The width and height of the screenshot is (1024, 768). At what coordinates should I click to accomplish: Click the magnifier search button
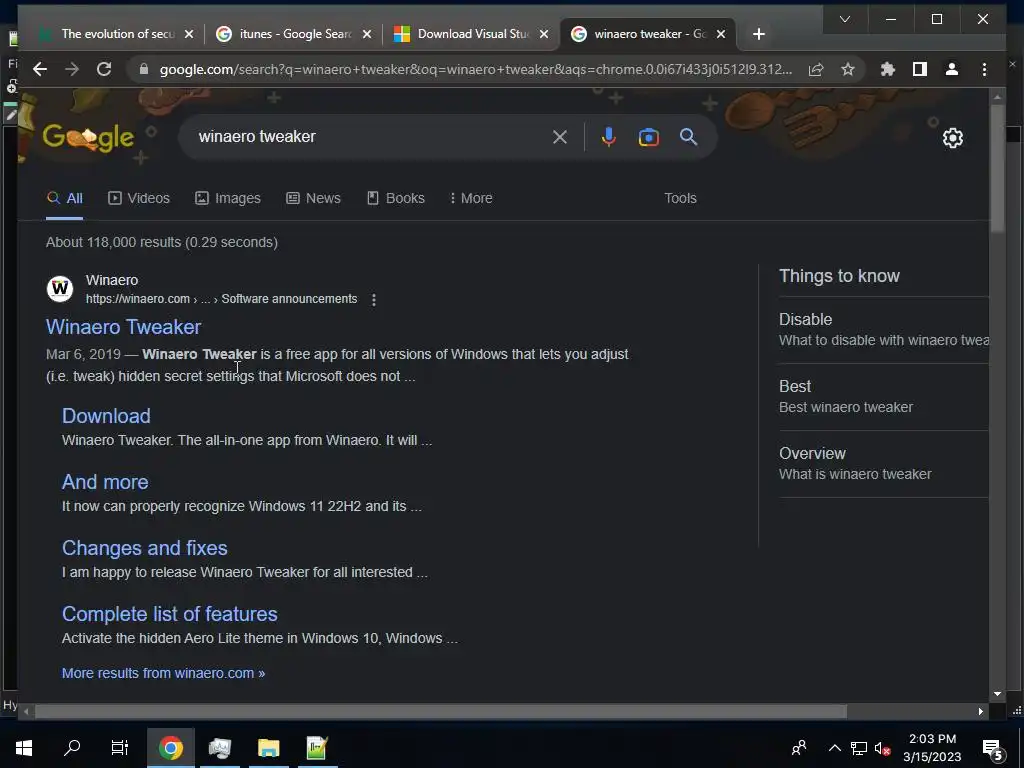688,137
